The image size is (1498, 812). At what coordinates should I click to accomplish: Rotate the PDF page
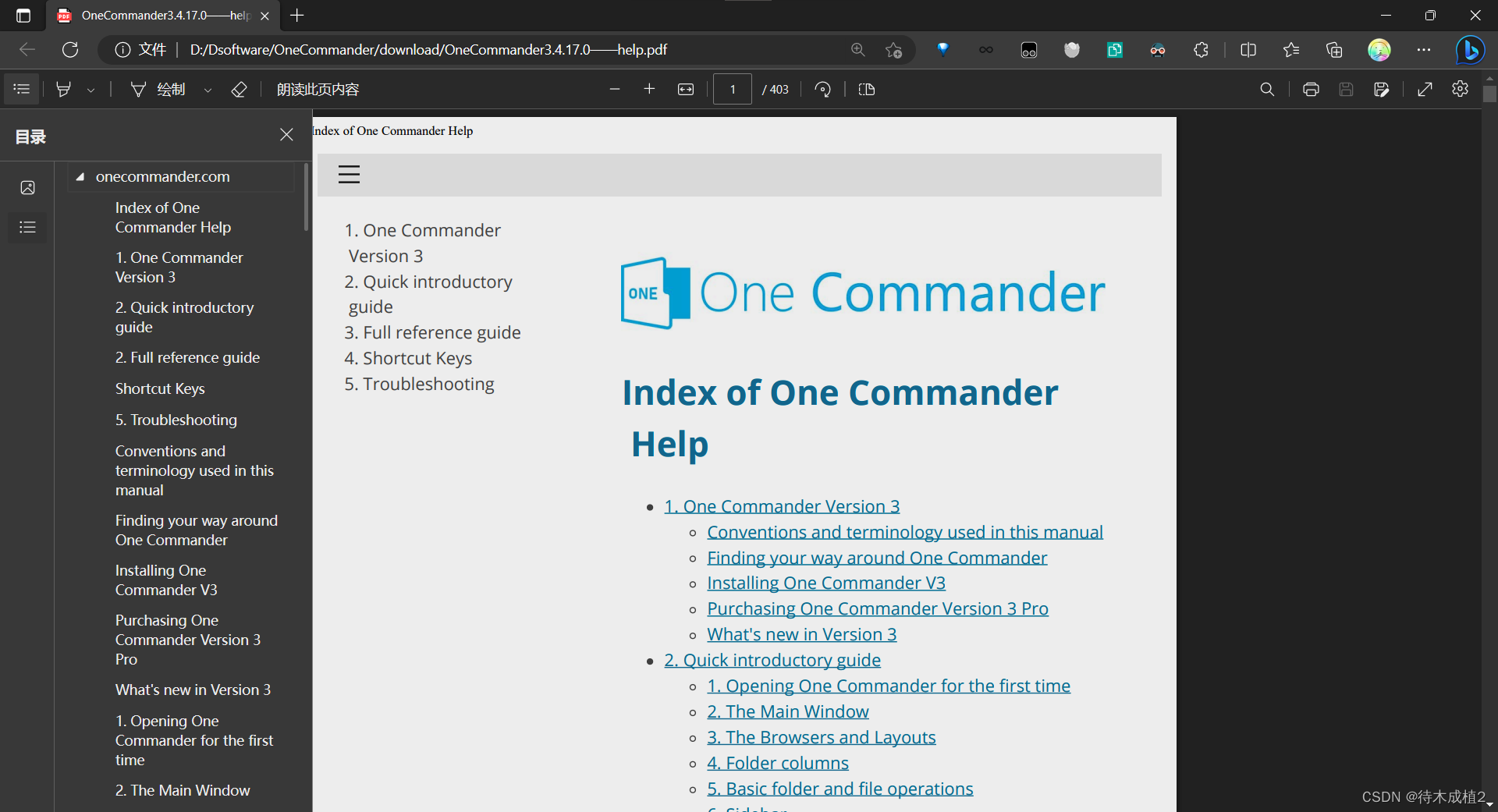[822, 90]
